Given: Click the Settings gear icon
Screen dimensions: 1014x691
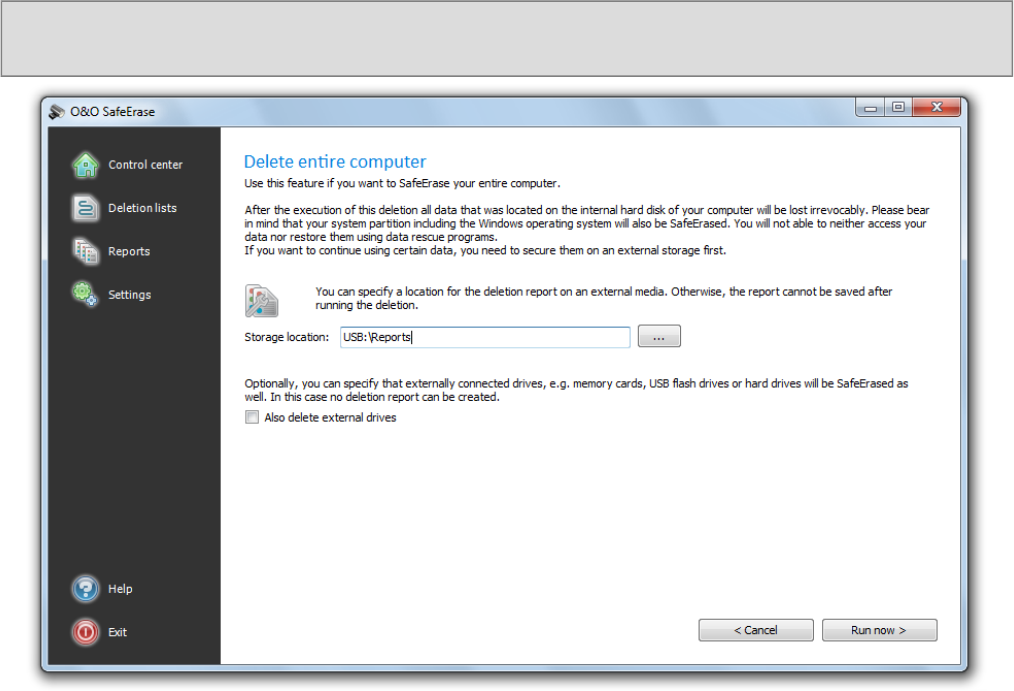Looking at the screenshot, I should tap(85, 294).
